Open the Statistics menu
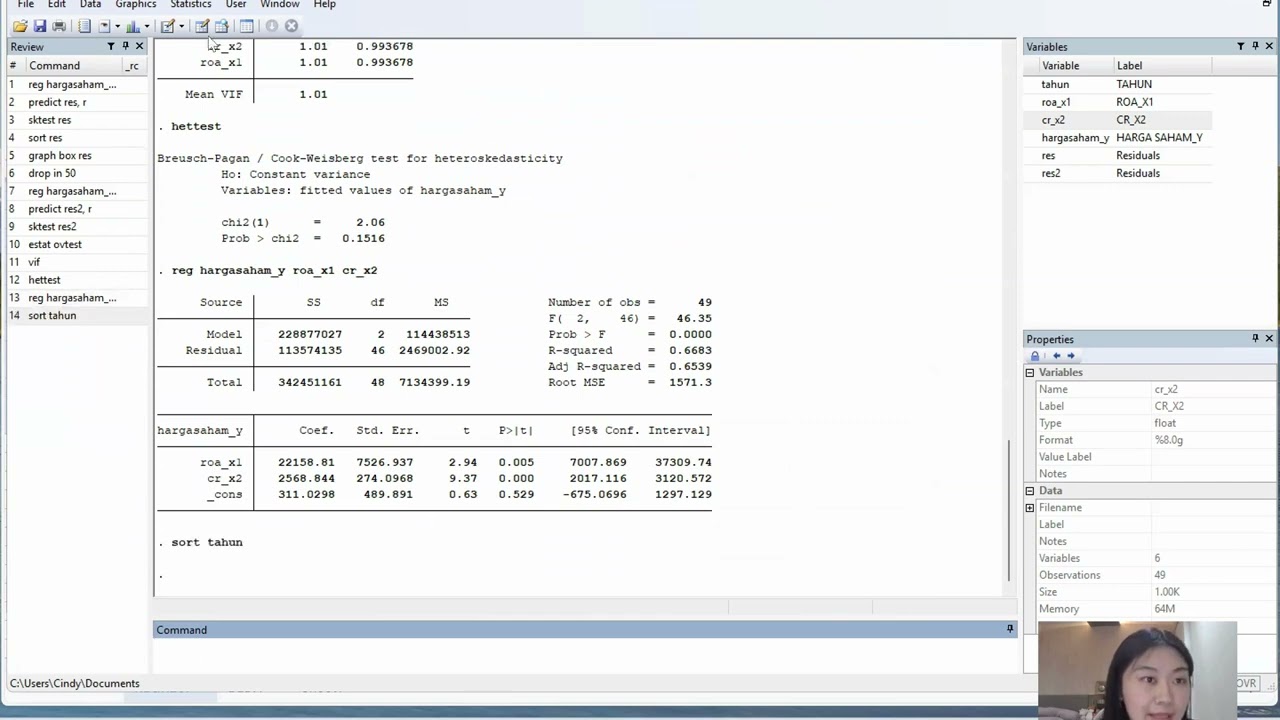This screenshot has height=720, width=1280. pyautogui.click(x=190, y=5)
